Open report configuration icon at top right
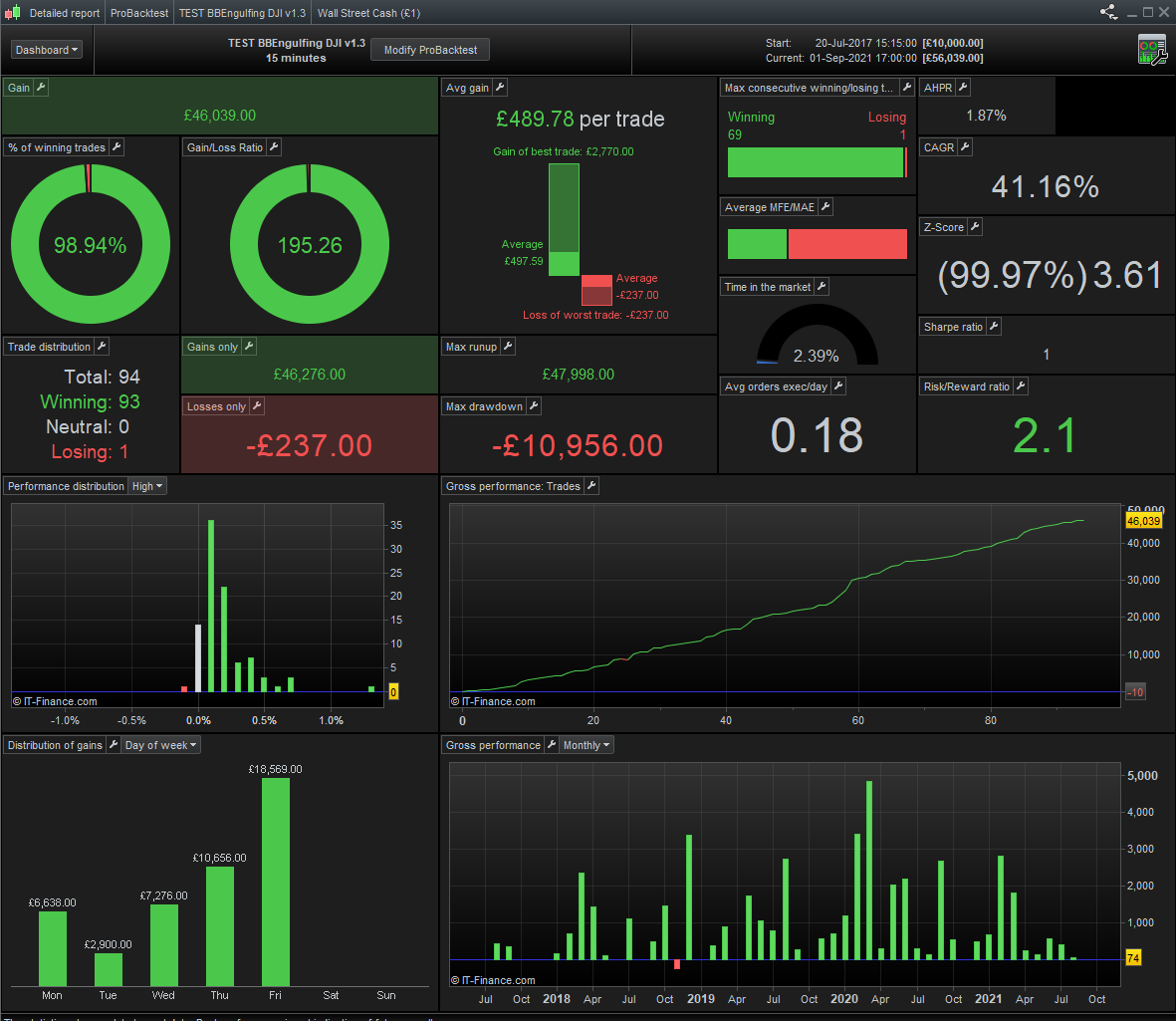Image resolution: width=1176 pixels, height=1021 pixels. [1152, 50]
